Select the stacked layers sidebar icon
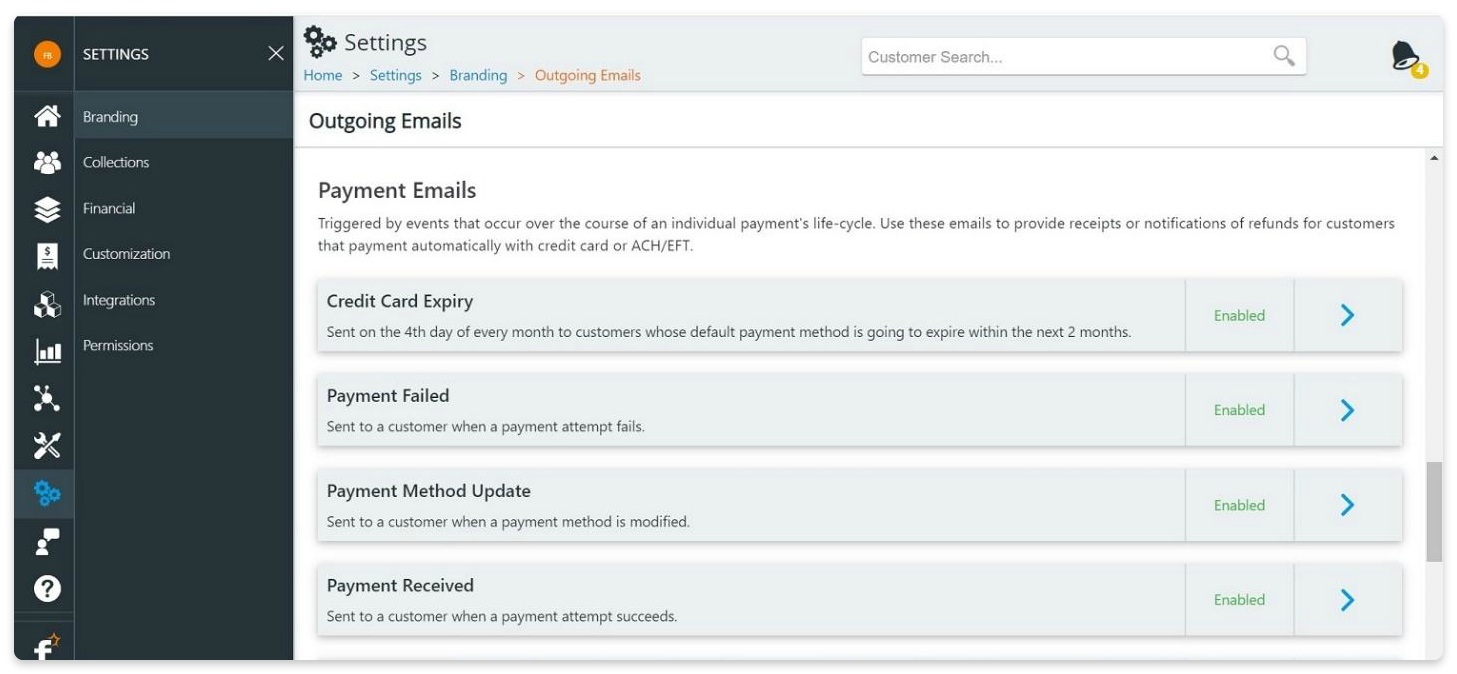1457x674 pixels. click(47, 209)
